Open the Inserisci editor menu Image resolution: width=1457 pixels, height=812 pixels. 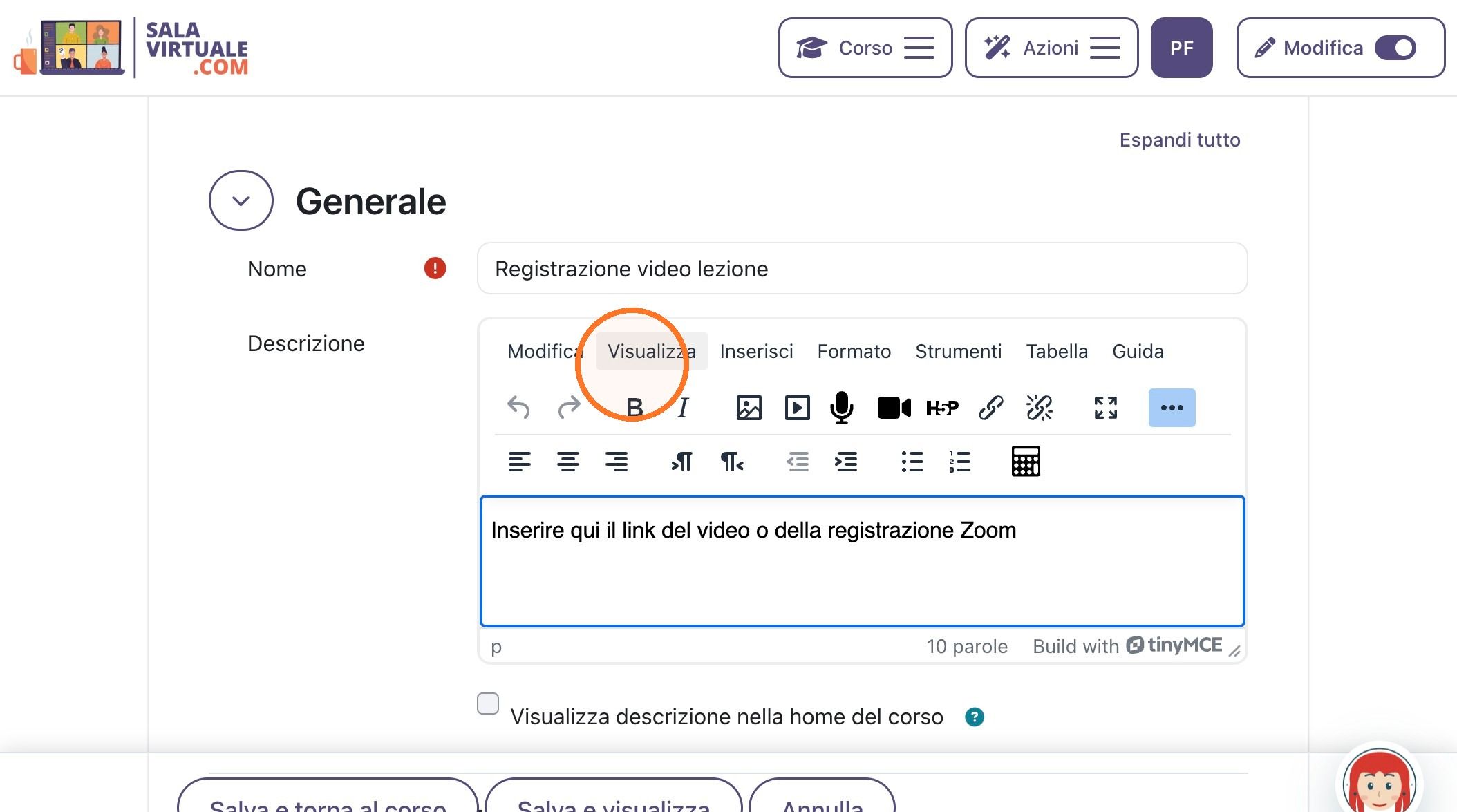point(756,351)
